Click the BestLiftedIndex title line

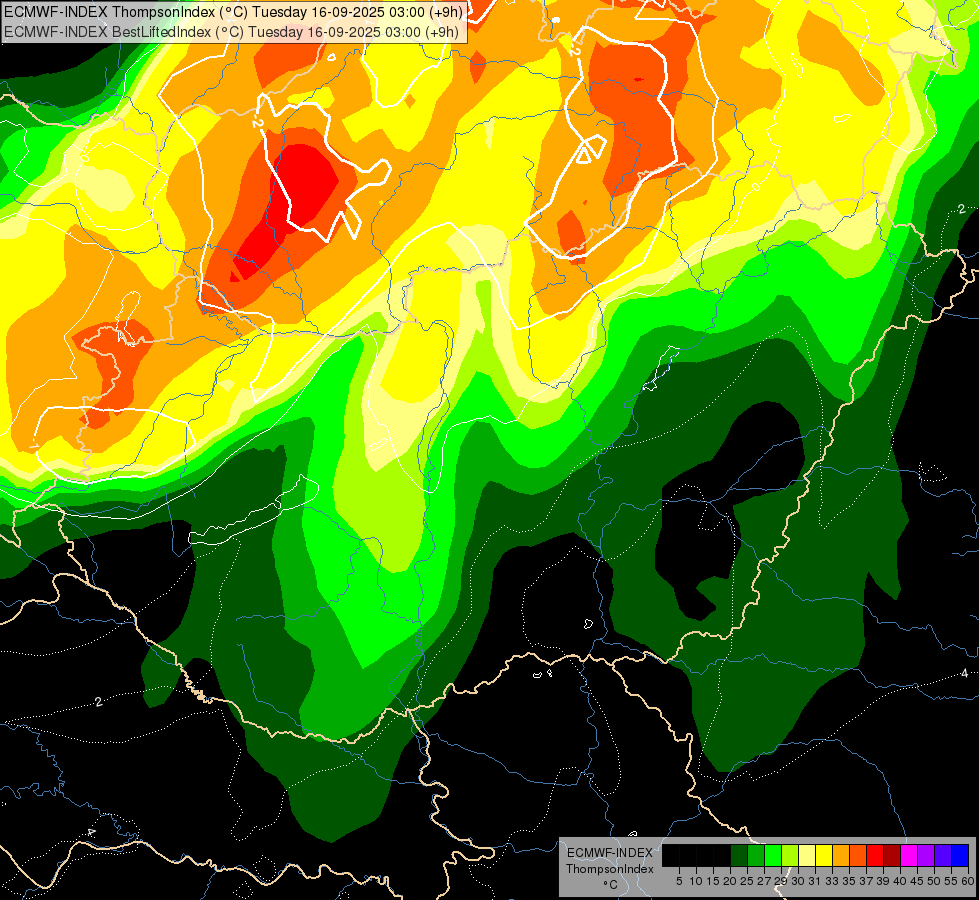[x=232, y=32]
